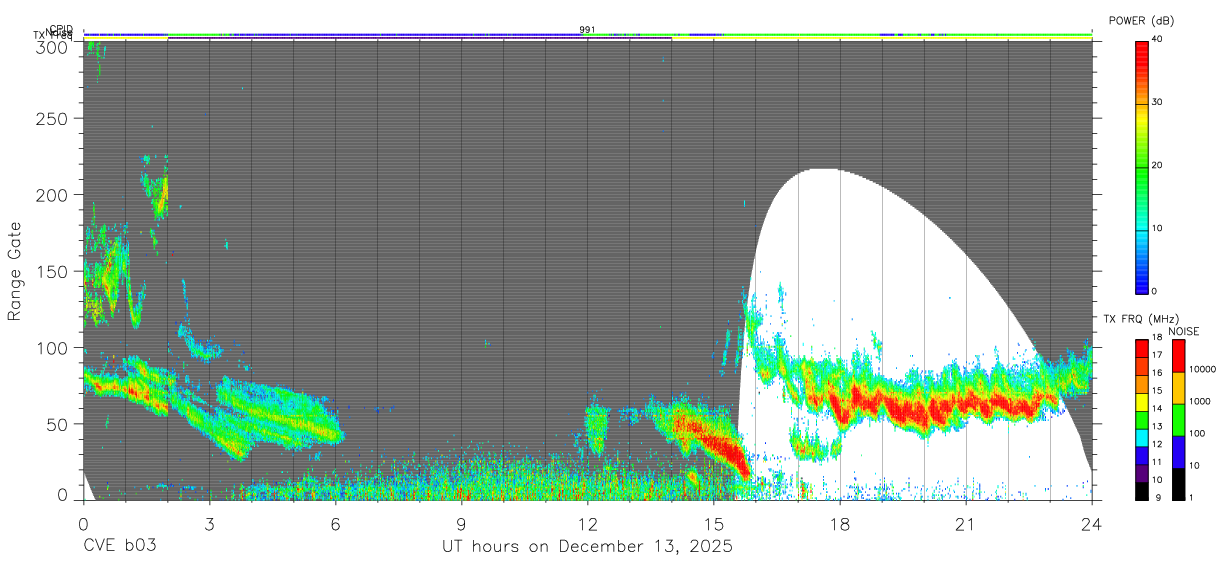The height and width of the screenshot is (567, 1228).
Task: Click the '1000' noise scale label
Action: (1198, 401)
